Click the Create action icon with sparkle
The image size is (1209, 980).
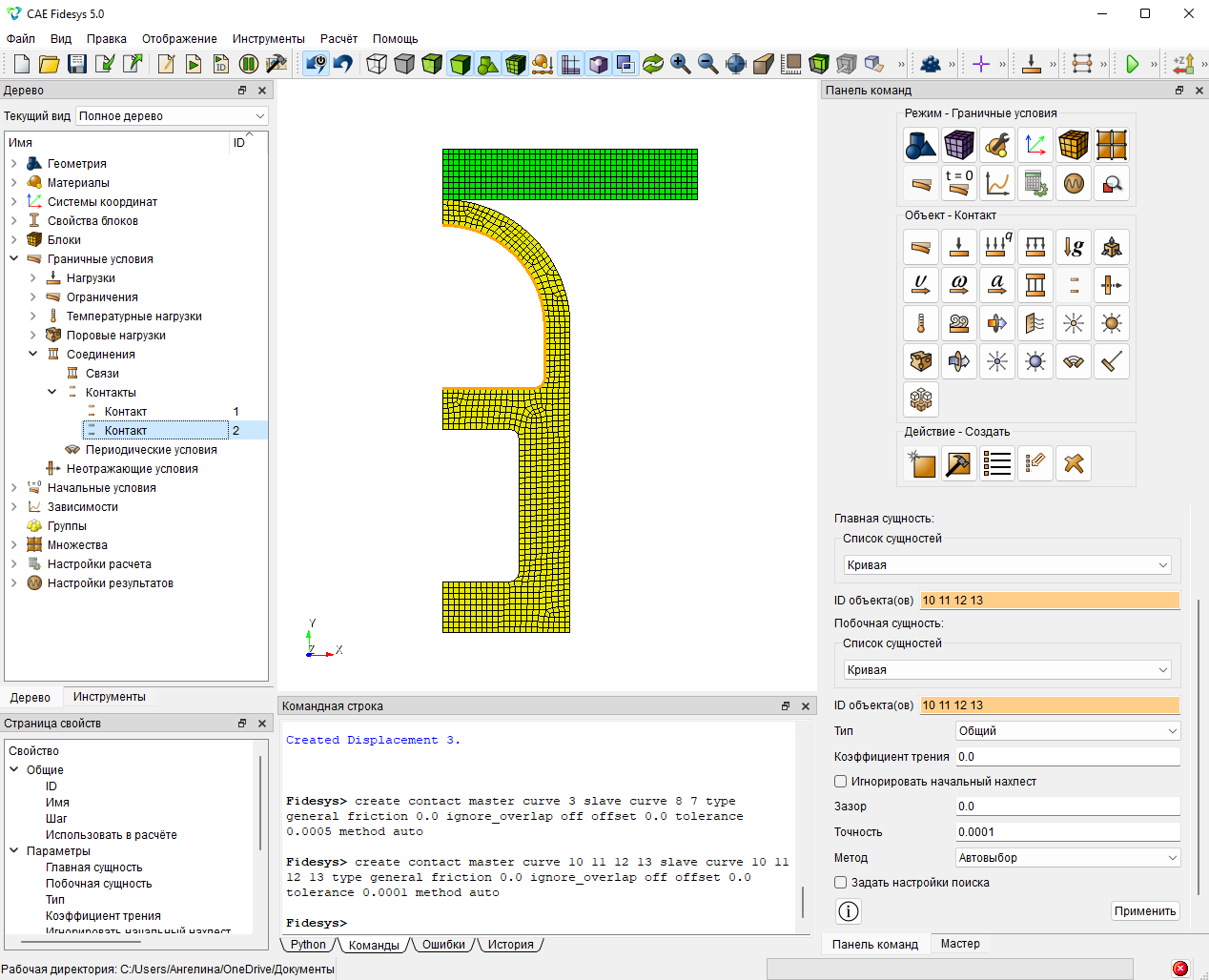(921, 463)
